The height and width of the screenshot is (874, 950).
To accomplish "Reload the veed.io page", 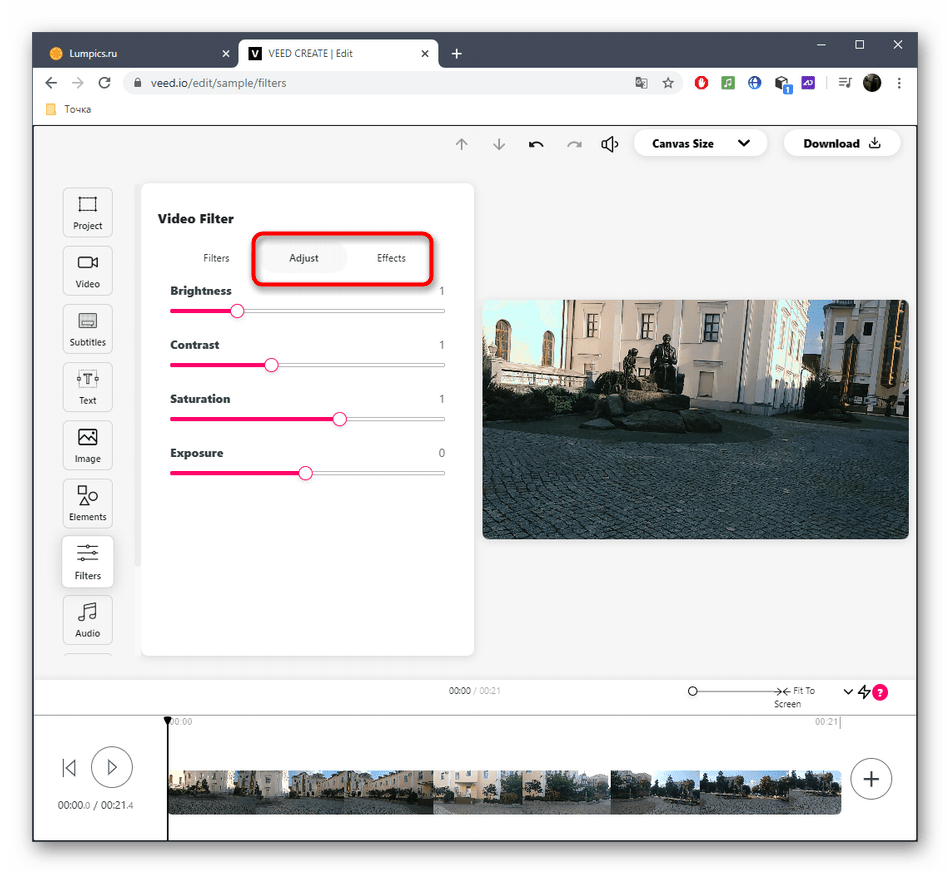I will point(104,83).
